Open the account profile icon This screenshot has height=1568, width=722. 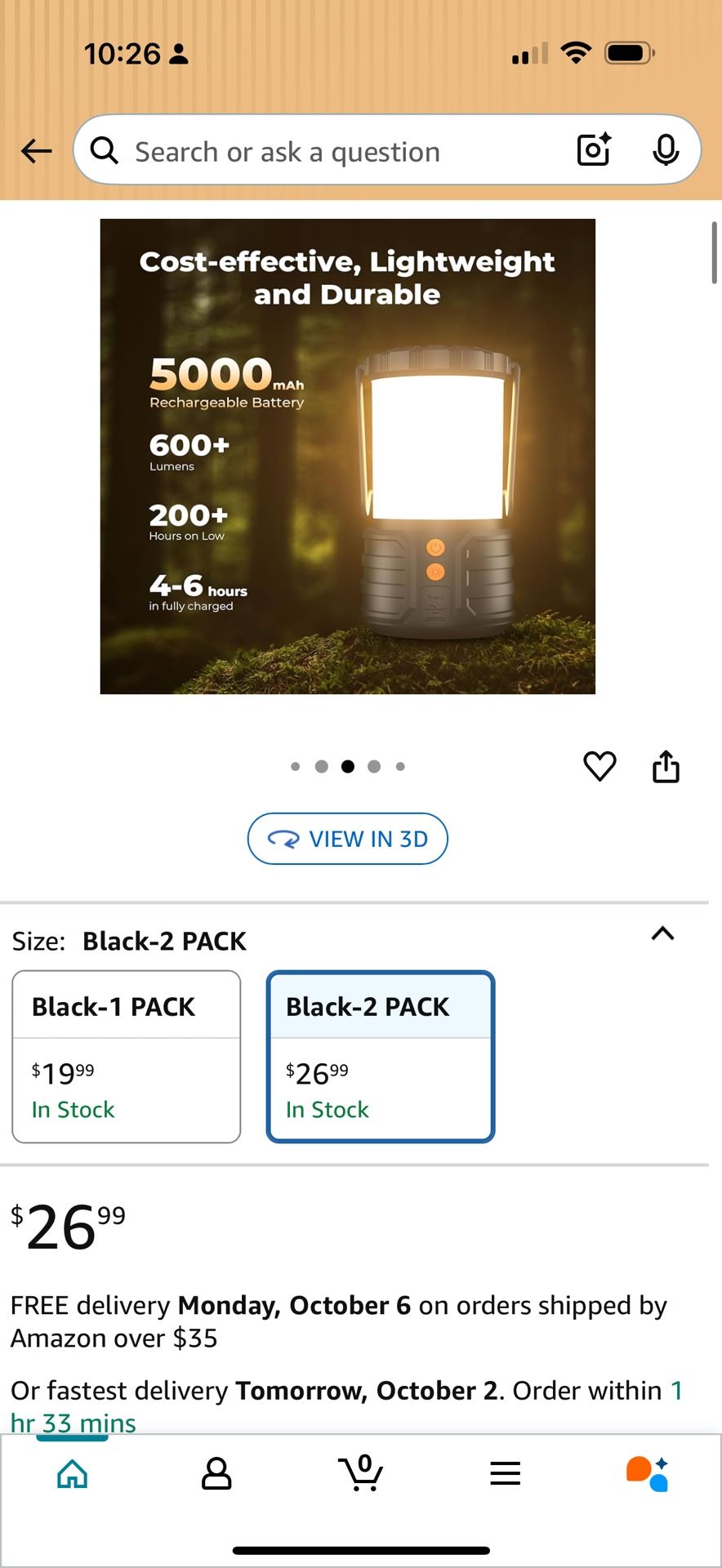point(216,1473)
